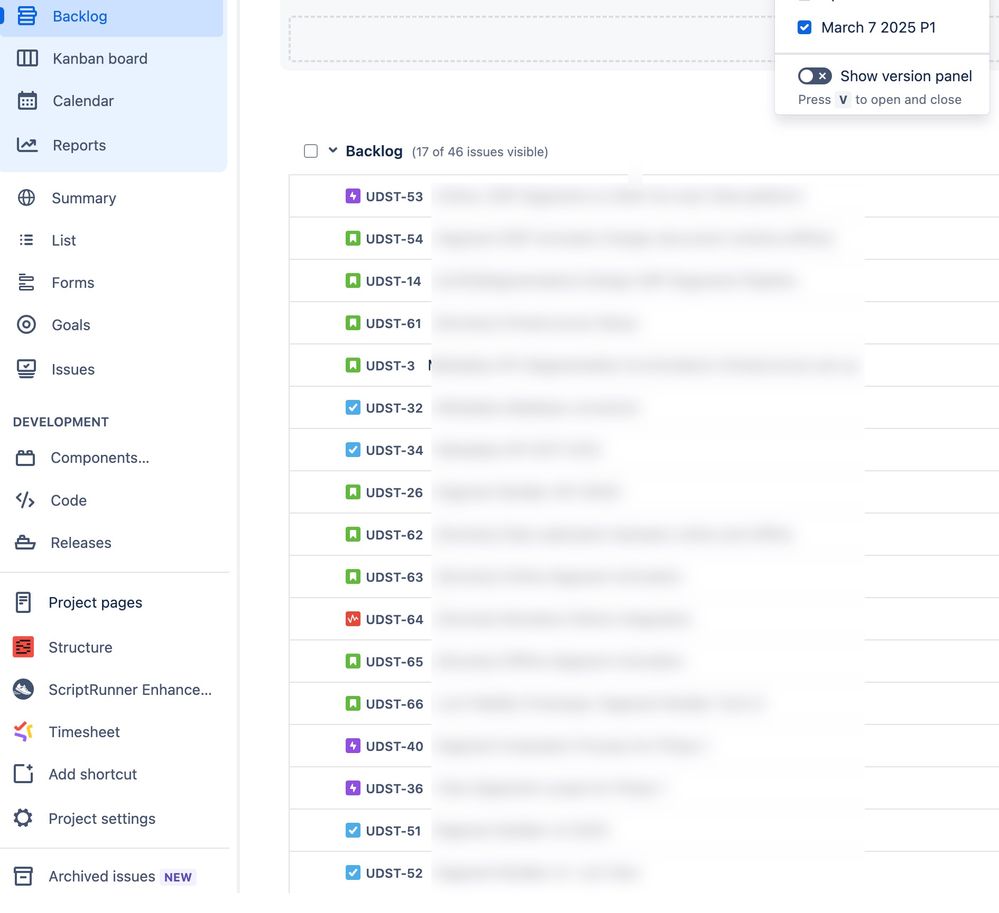
Task: Open Kanban board view icon
Action: 27,58
